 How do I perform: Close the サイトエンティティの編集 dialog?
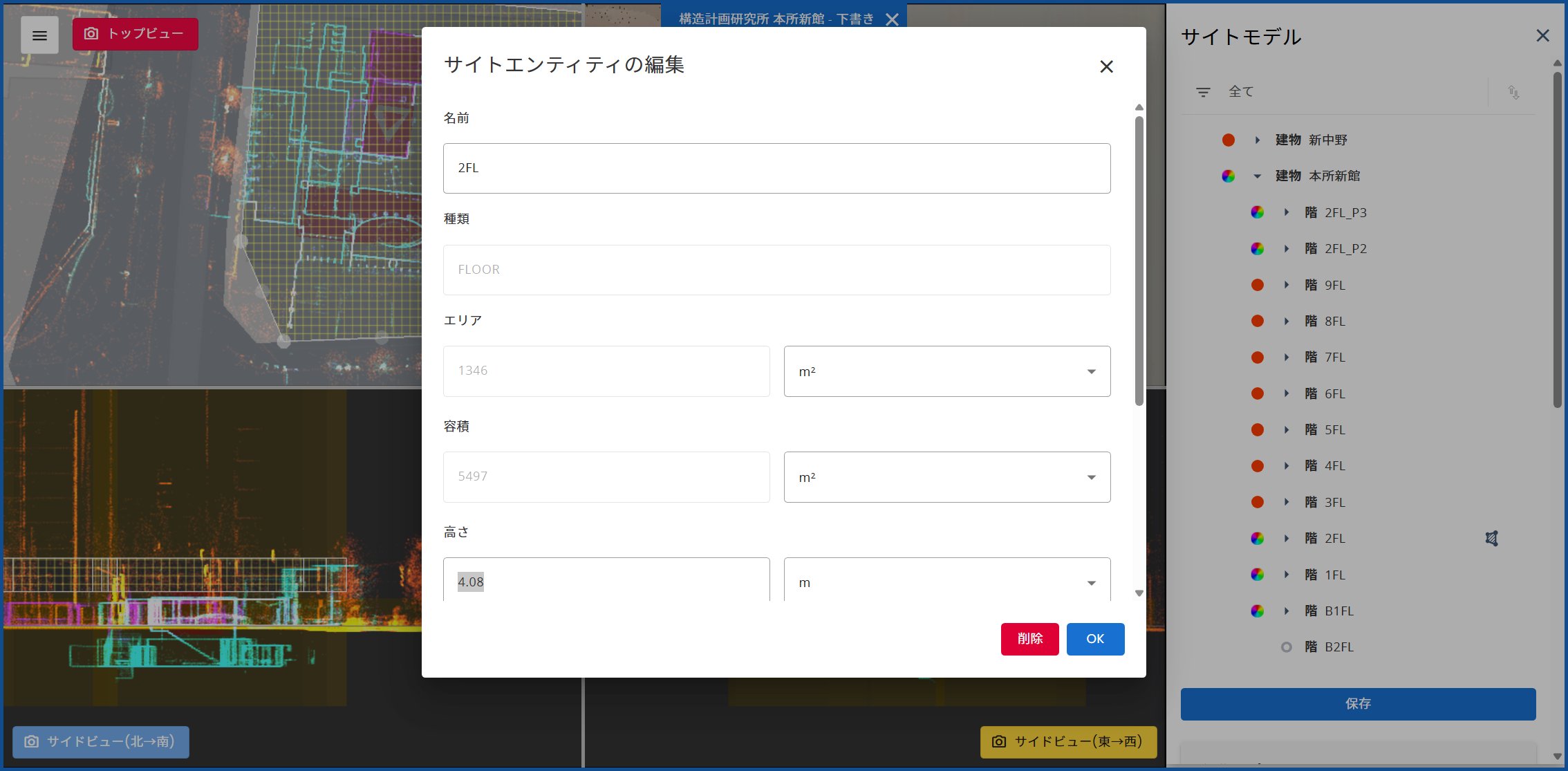[1106, 66]
